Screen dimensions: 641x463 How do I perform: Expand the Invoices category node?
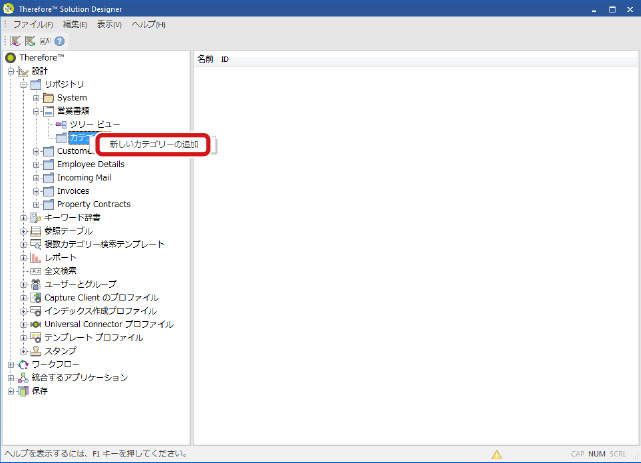coord(36,190)
